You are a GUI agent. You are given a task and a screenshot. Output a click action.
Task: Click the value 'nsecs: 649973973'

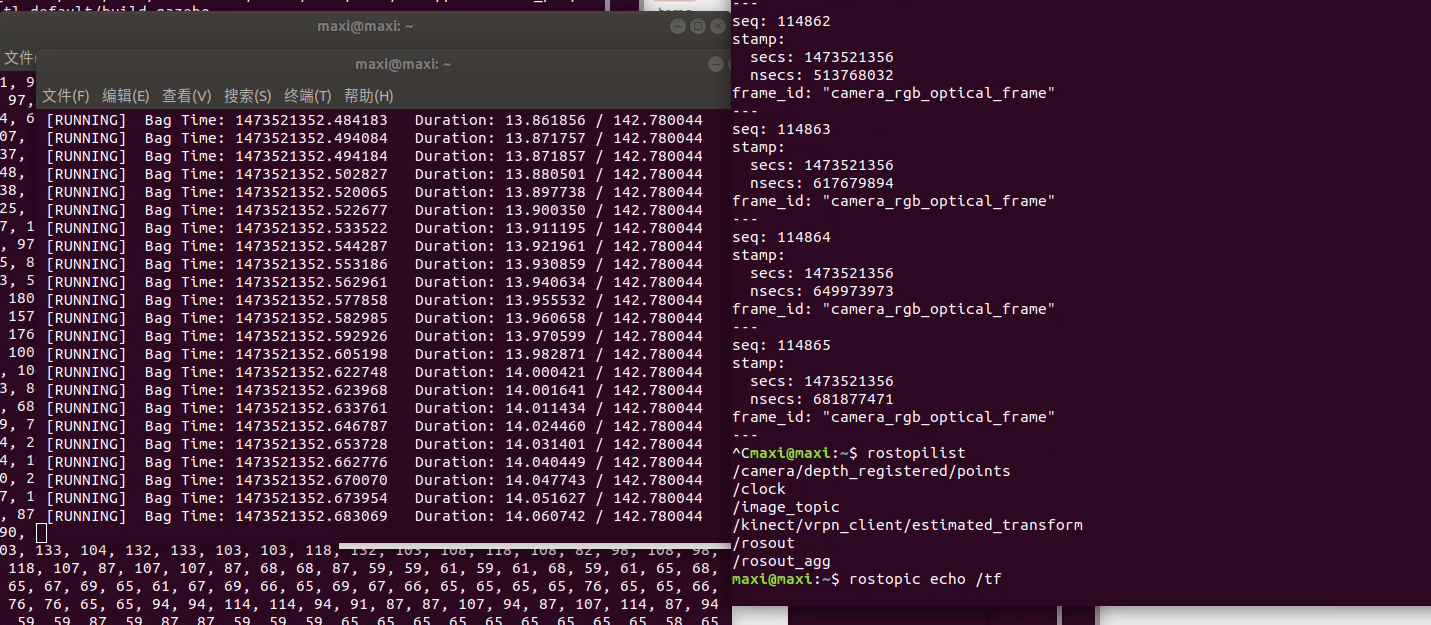point(822,291)
